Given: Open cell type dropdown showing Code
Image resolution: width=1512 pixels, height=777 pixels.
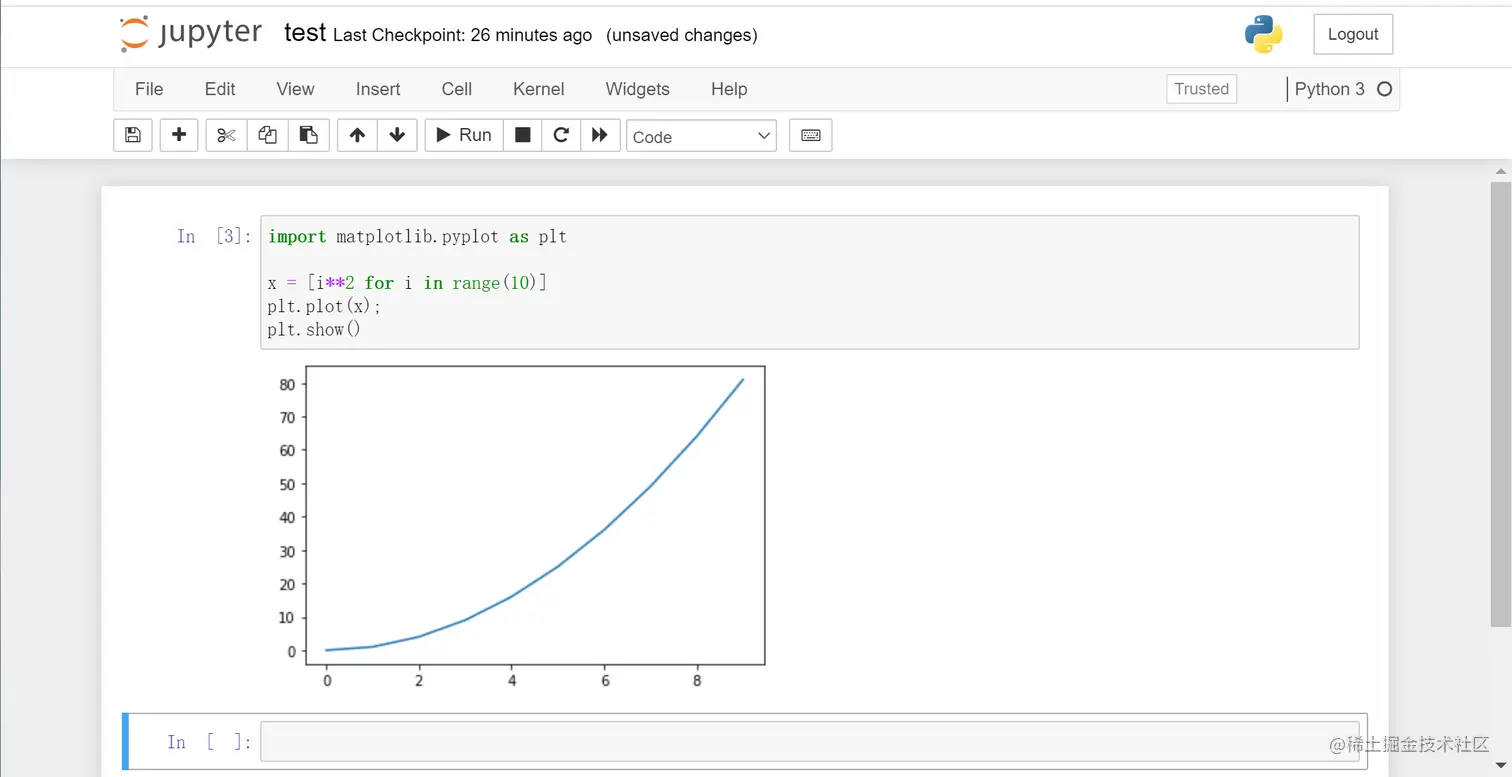Looking at the screenshot, I should (x=701, y=136).
